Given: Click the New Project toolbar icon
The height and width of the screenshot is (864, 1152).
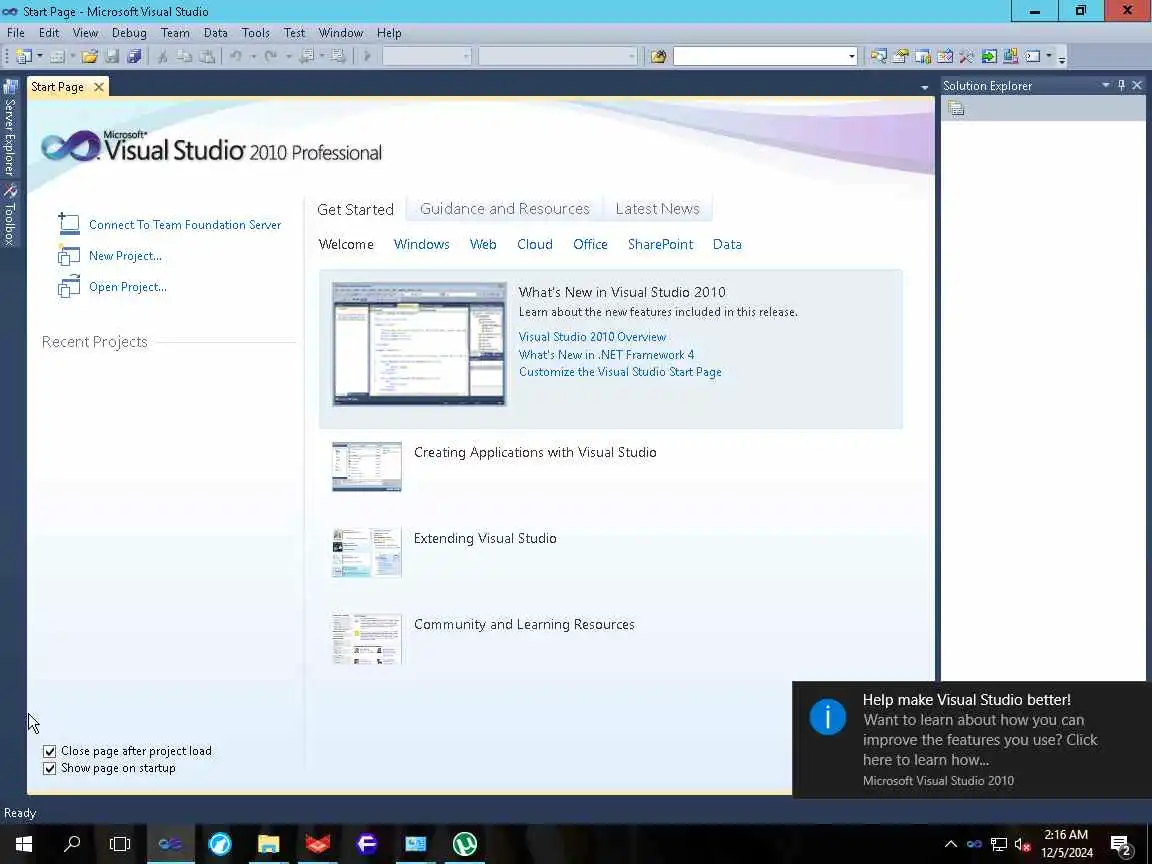Looking at the screenshot, I should pyautogui.click(x=23, y=56).
